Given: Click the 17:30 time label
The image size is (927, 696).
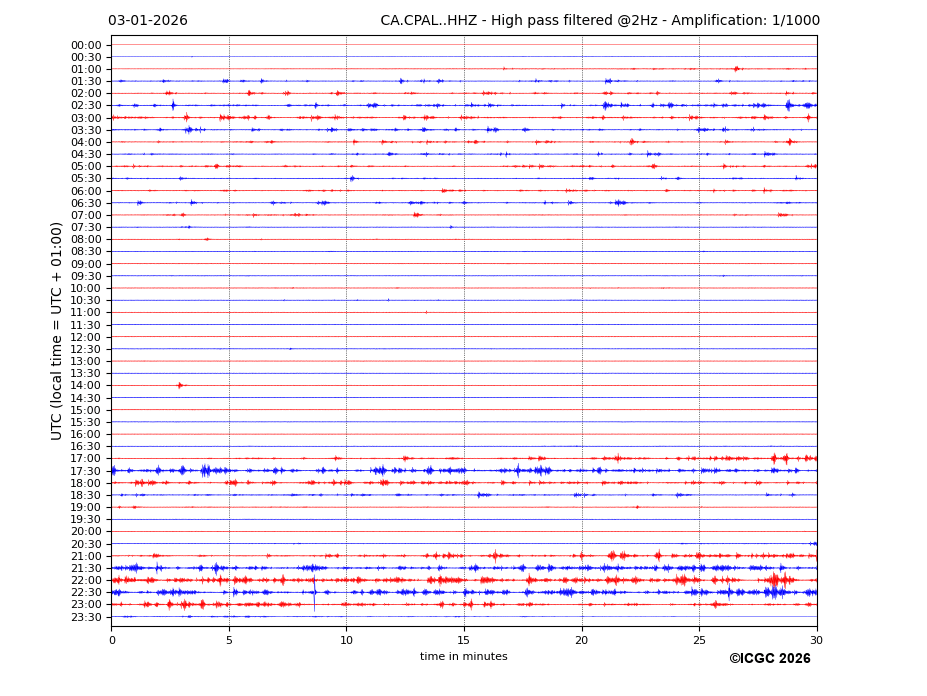Looking at the screenshot, I should 85,471.
